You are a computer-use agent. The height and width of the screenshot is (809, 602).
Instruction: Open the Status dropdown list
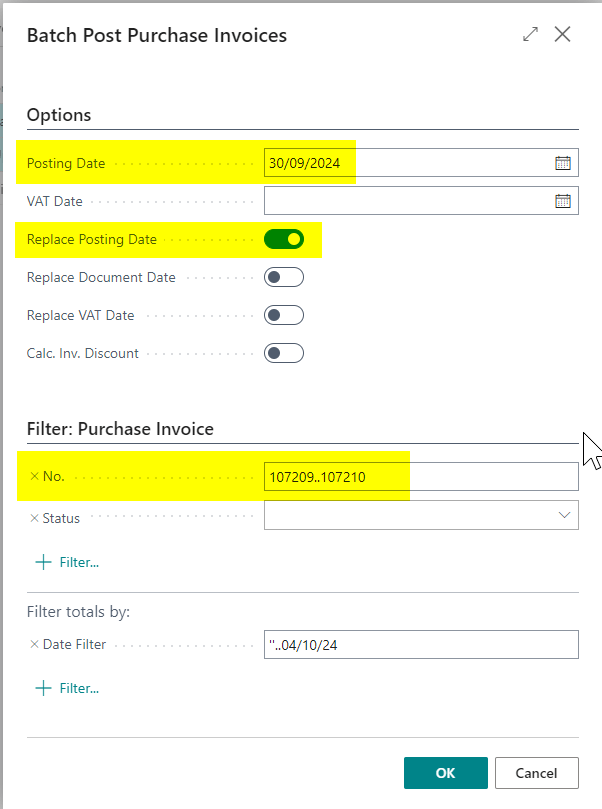coord(564,515)
